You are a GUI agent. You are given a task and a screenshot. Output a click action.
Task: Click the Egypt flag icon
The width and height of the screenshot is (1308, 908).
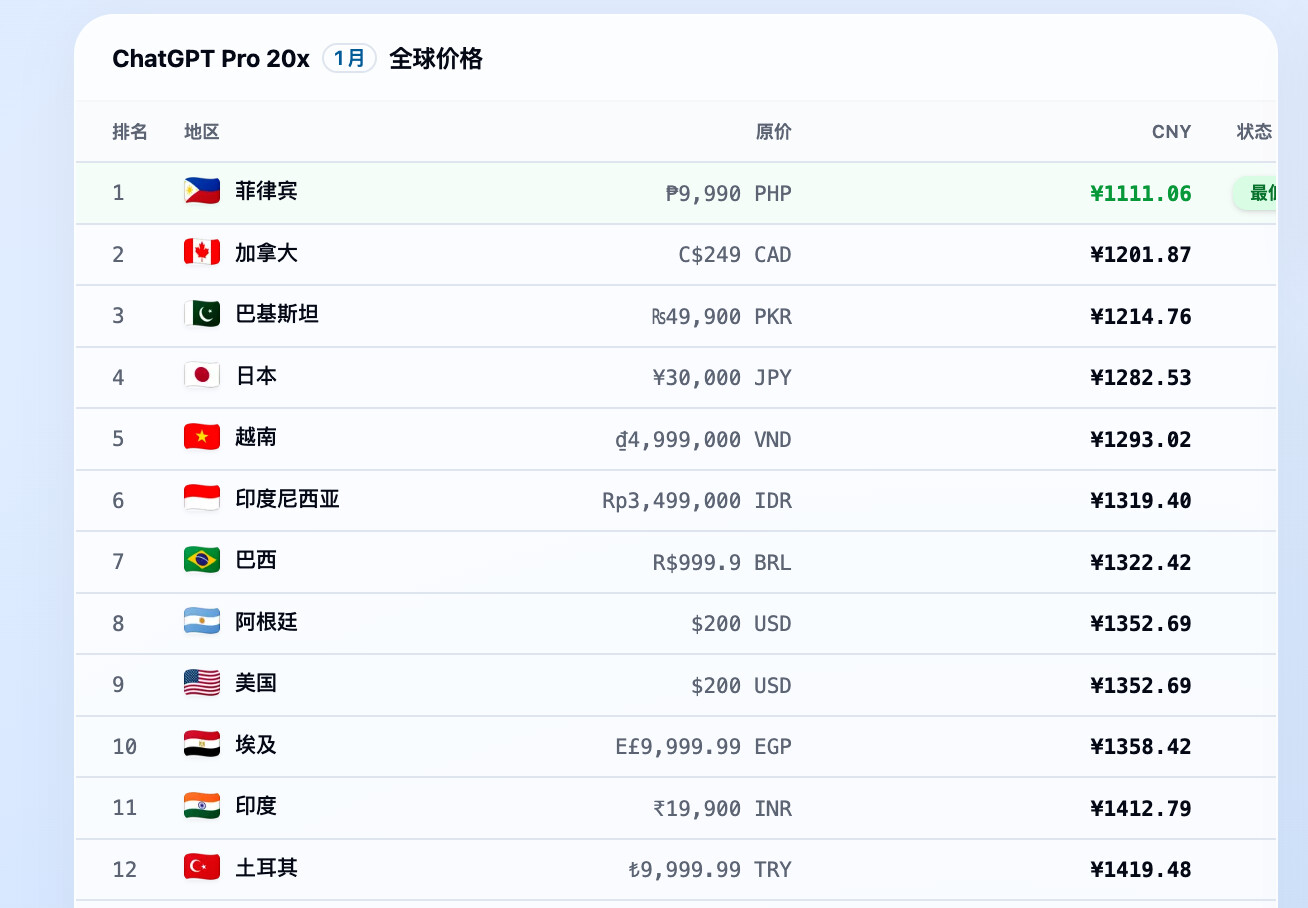point(202,745)
